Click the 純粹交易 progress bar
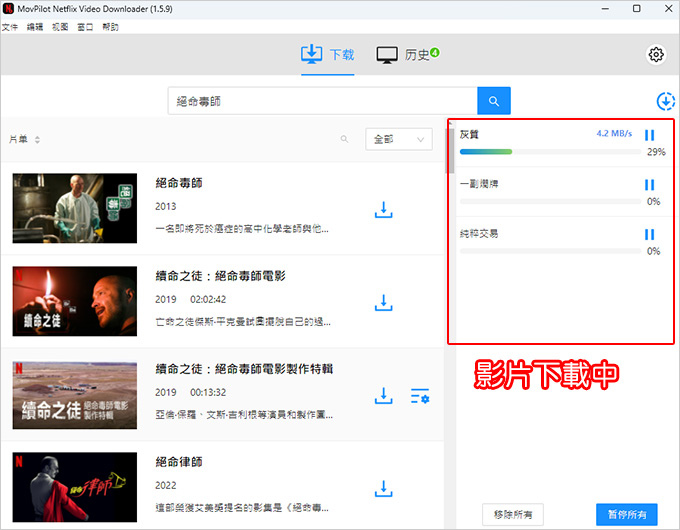 (x=550, y=251)
